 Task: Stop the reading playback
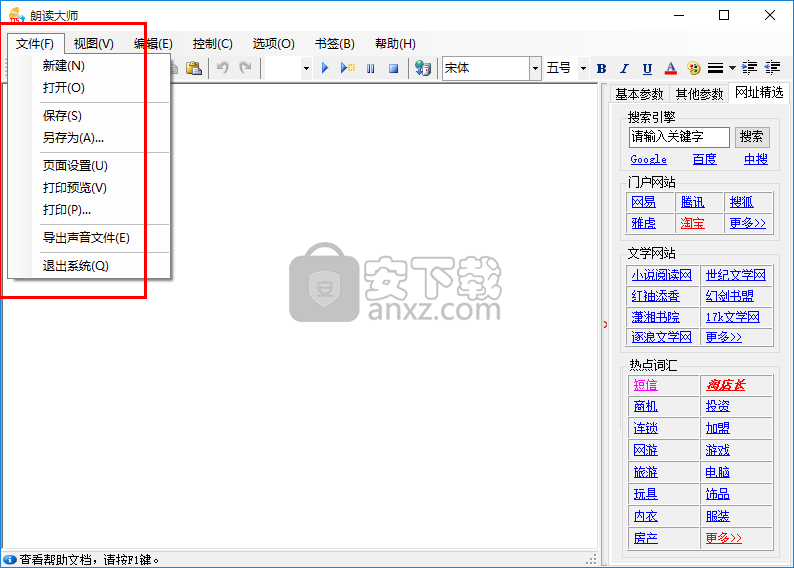tap(393, 68)
